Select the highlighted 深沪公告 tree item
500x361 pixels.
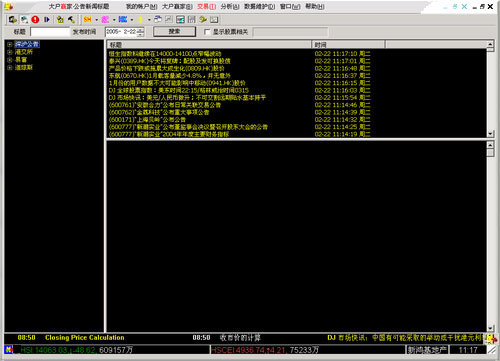pos(27,44)
